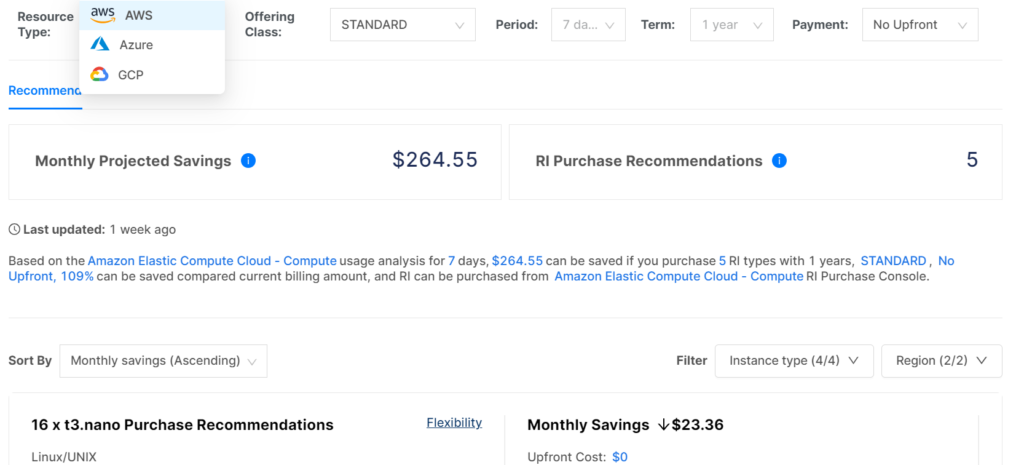The width and height of the screenshot is (1024, 465).
Task: Open the Term 1 year dropdown
Action: tap(731, 25)
